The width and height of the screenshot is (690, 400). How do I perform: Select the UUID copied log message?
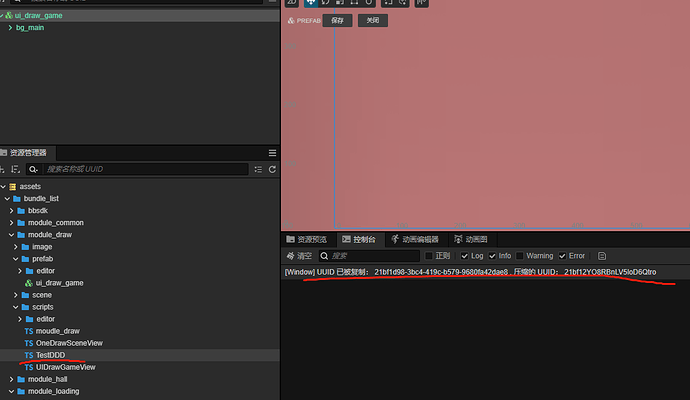[485, 272]
